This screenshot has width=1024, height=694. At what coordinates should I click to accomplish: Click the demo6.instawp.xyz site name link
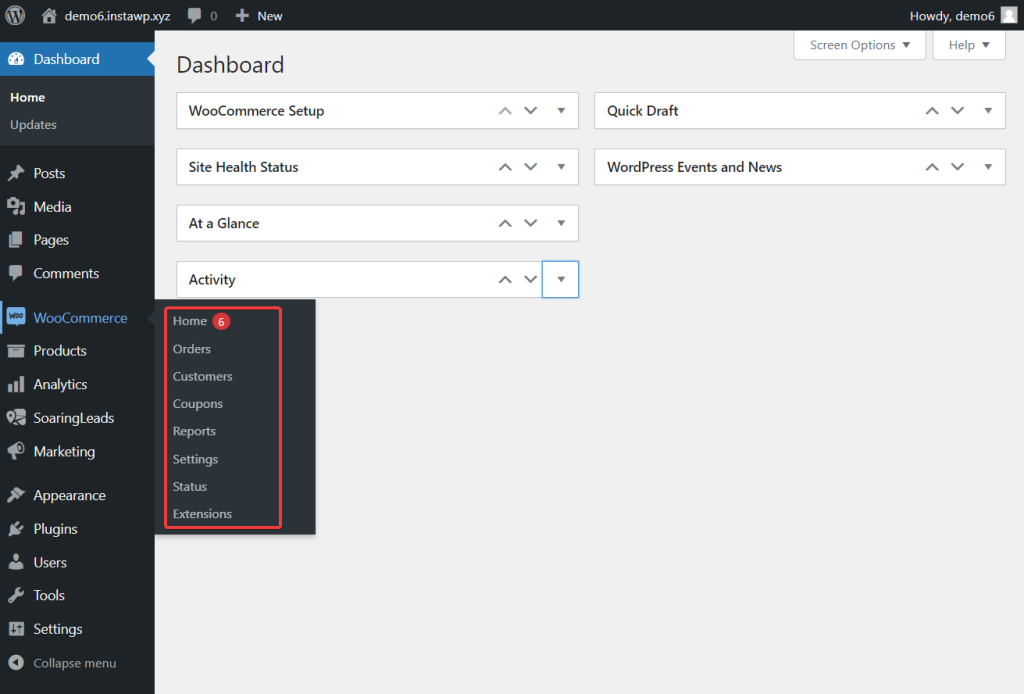pyautogui.click(x=117, y=16)
